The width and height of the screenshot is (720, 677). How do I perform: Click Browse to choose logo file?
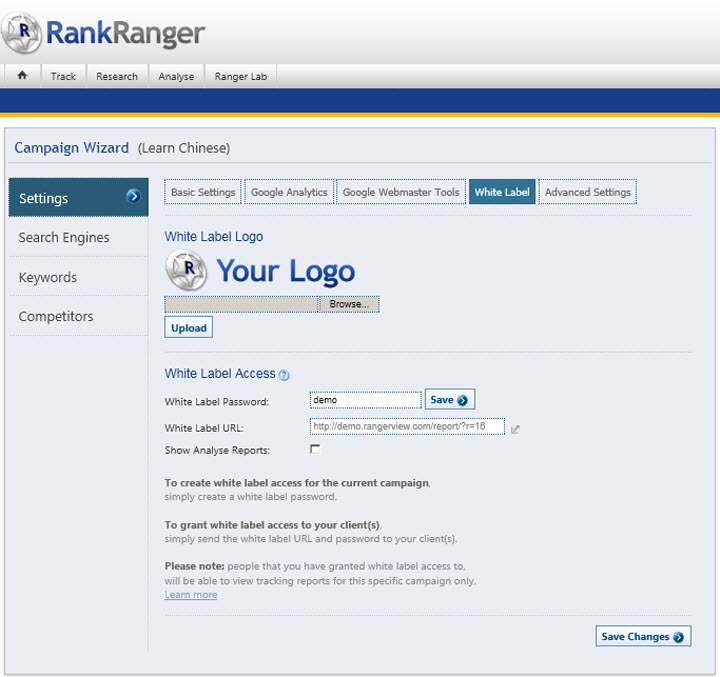pyautogui.click(x=349, y=304)
